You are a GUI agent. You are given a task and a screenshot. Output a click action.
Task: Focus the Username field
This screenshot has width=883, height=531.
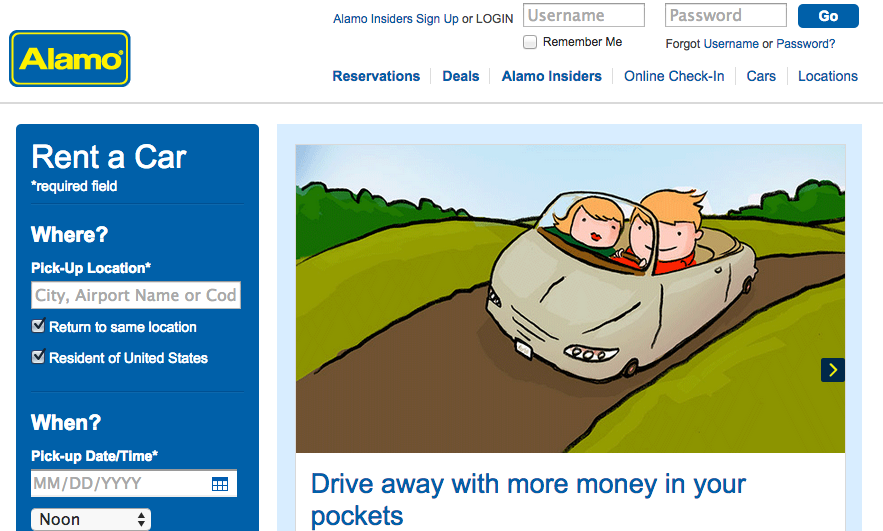point(584,15)
